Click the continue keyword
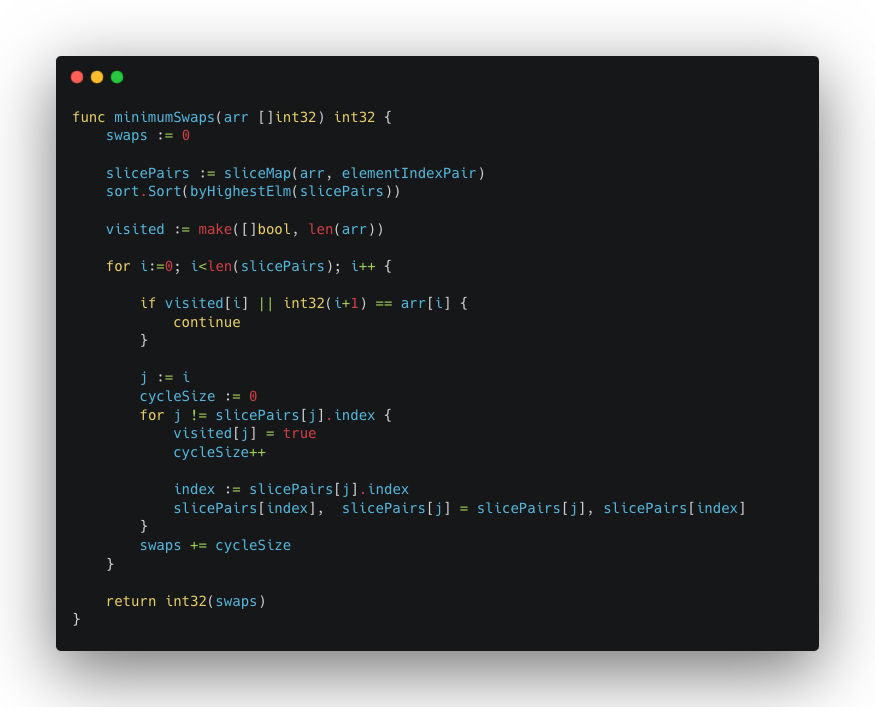This screenshot has width=875, height=707. tap(206, 323)
